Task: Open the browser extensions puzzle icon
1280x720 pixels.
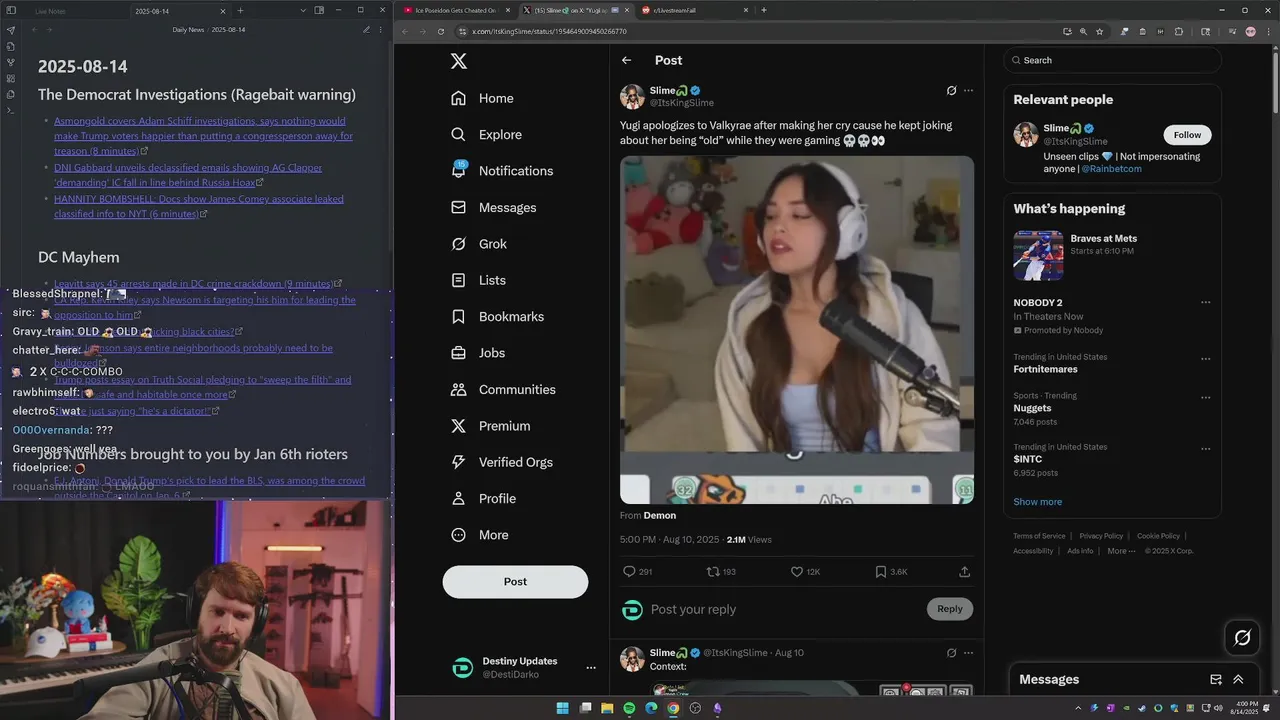Action: [x=1179, y=31]
